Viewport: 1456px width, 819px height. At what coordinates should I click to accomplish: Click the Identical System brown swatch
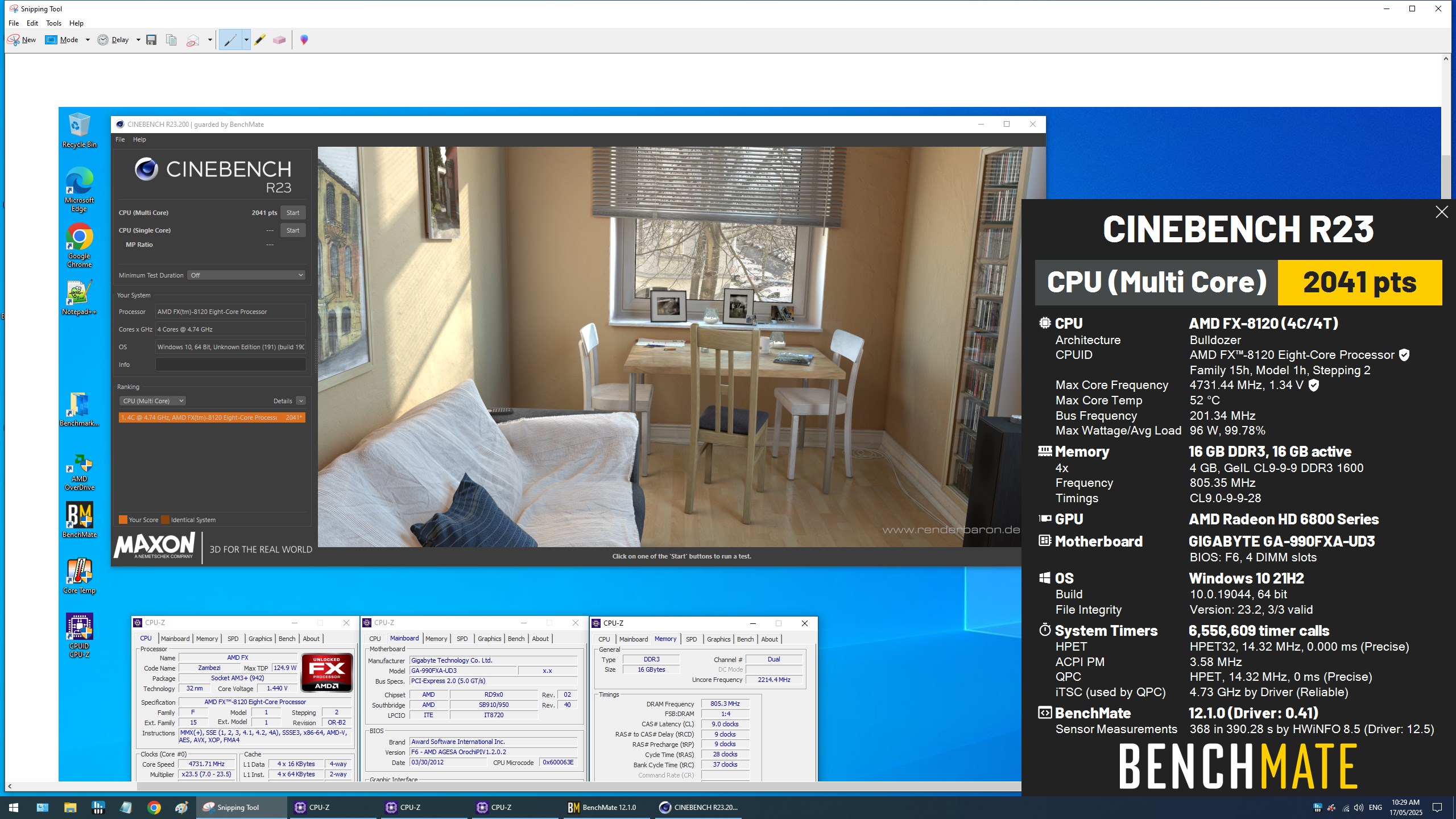point(165,520)
